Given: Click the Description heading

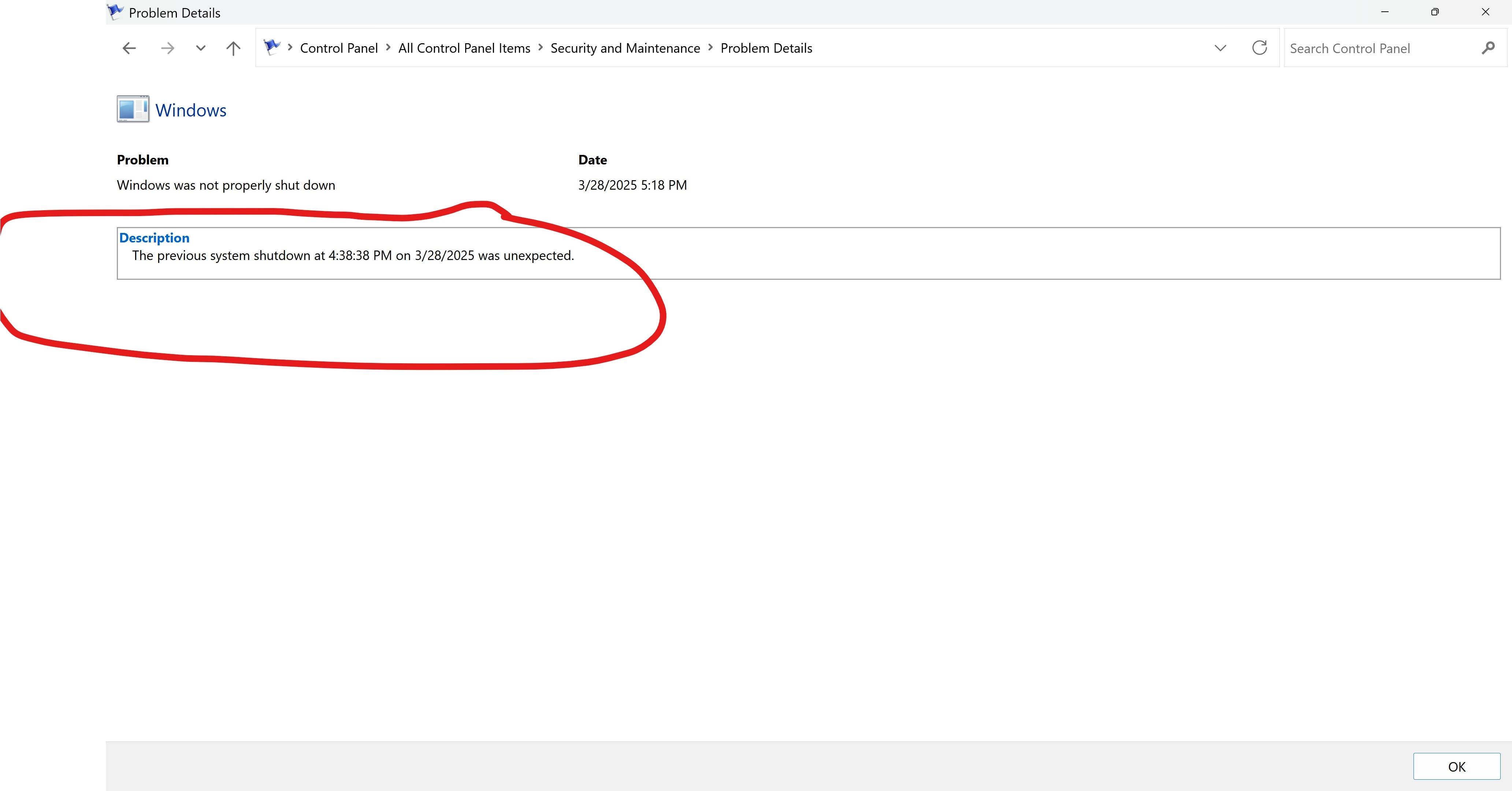Looking at the screenshot, I should [x=154, y=238].
